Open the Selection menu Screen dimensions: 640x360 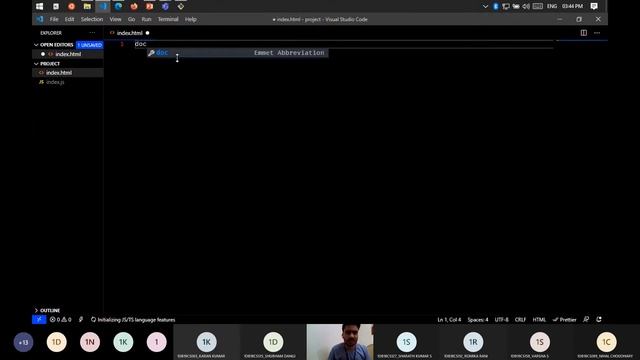92,19
